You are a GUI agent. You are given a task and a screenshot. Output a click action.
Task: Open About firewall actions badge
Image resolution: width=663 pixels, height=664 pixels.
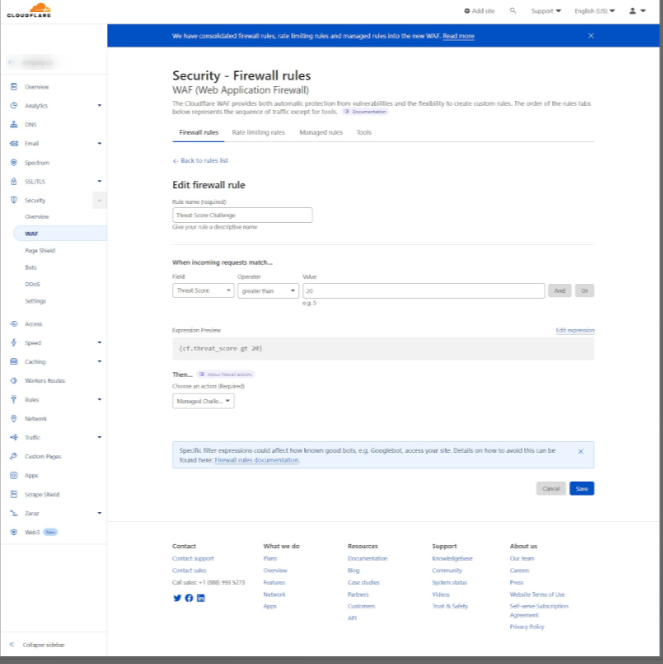(x=225, y=374)
